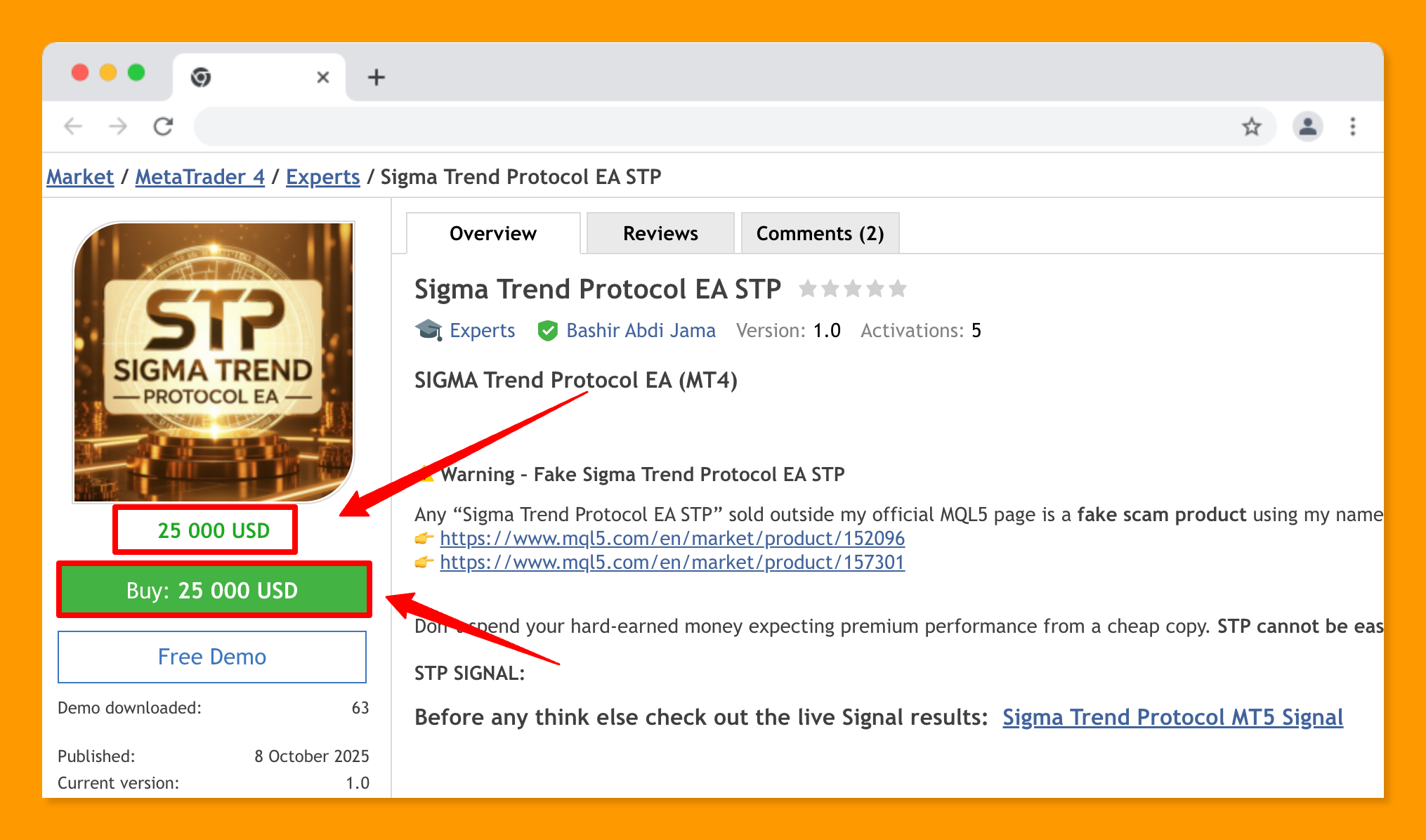
Task: Click the STP SIGNAL: label
Action: 470,674
